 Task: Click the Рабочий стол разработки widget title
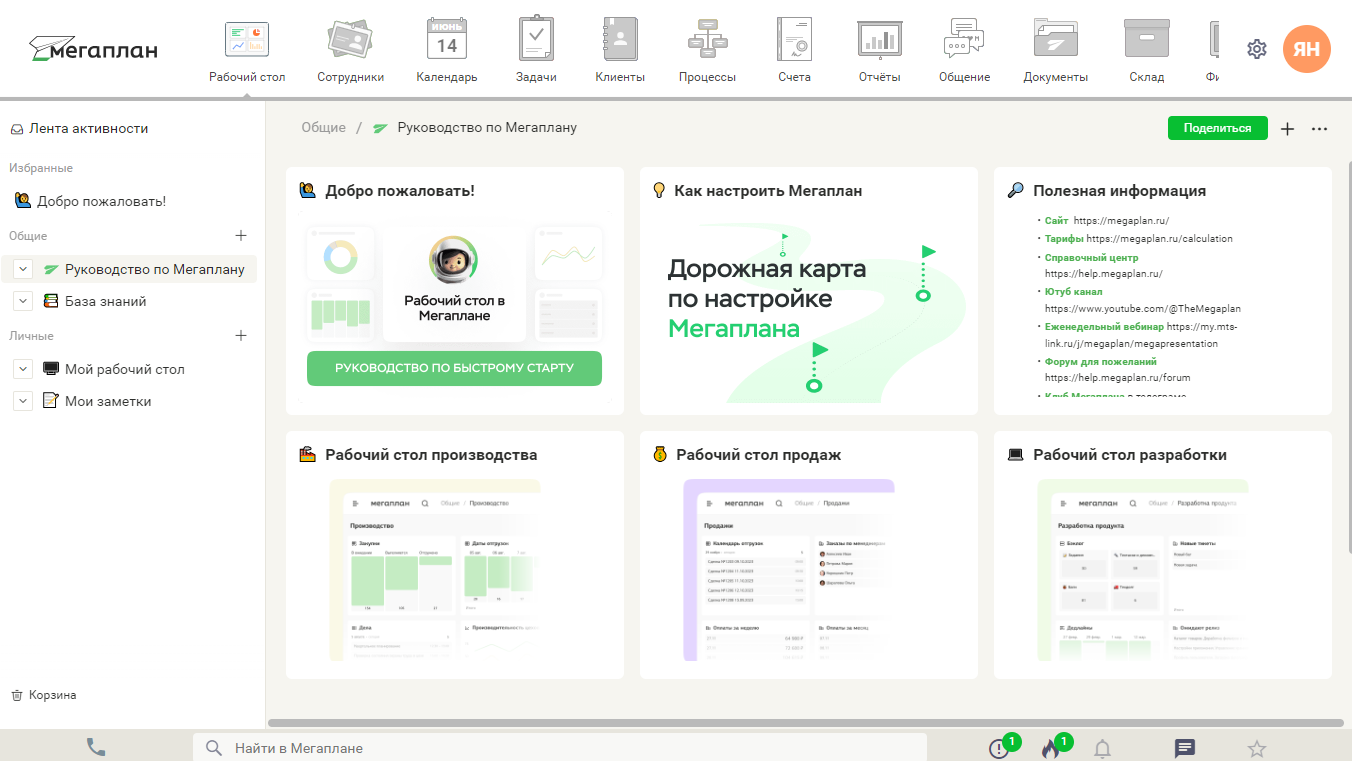1130,455
